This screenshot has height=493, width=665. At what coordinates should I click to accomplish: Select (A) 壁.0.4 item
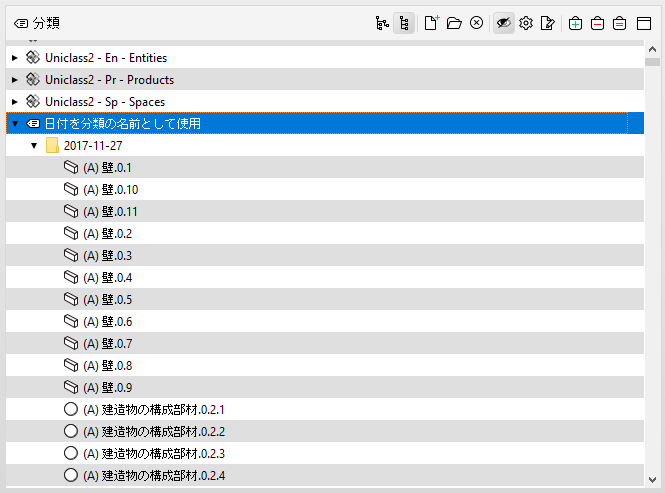coord(325,278)
